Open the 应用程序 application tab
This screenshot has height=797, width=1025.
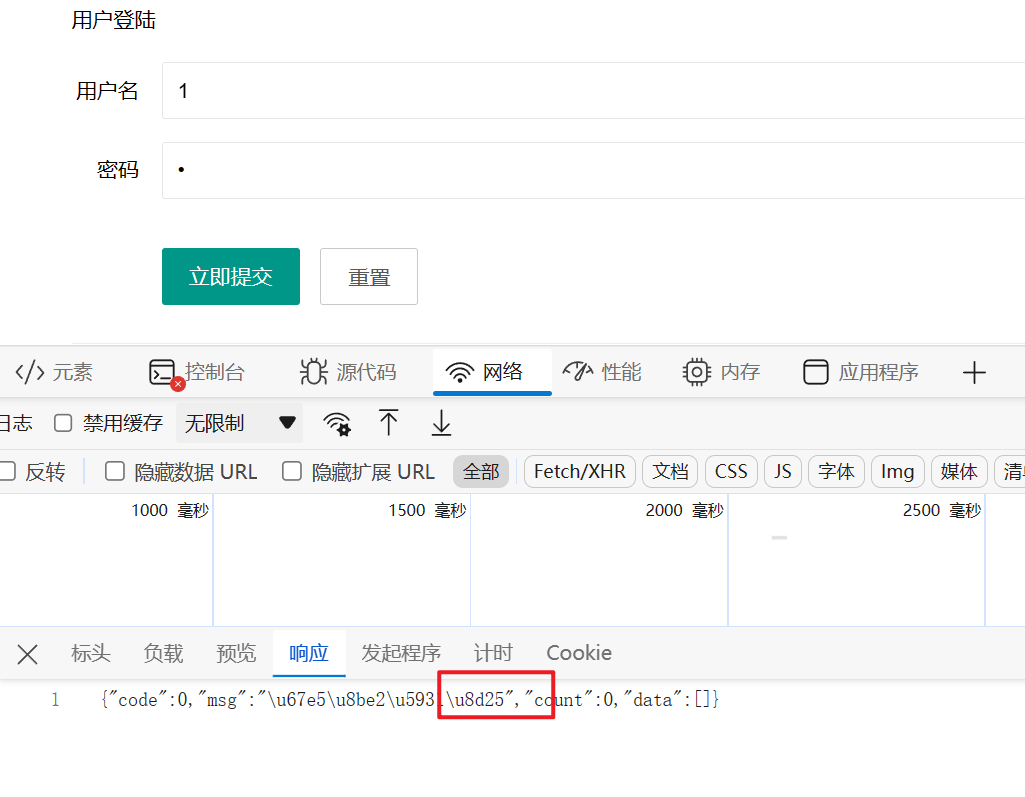tap(861, 373)
